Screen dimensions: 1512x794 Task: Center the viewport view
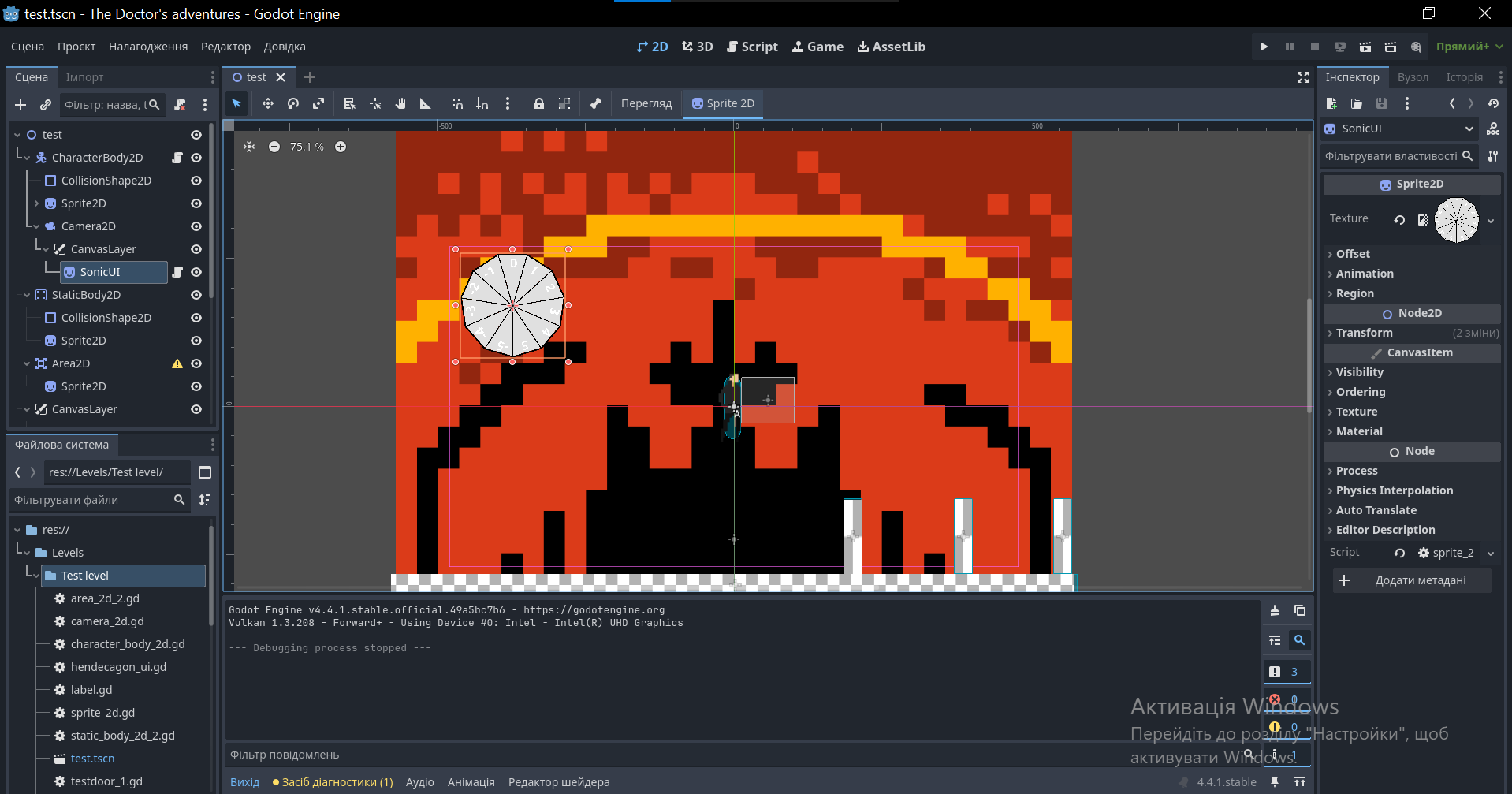pos(249,147)
